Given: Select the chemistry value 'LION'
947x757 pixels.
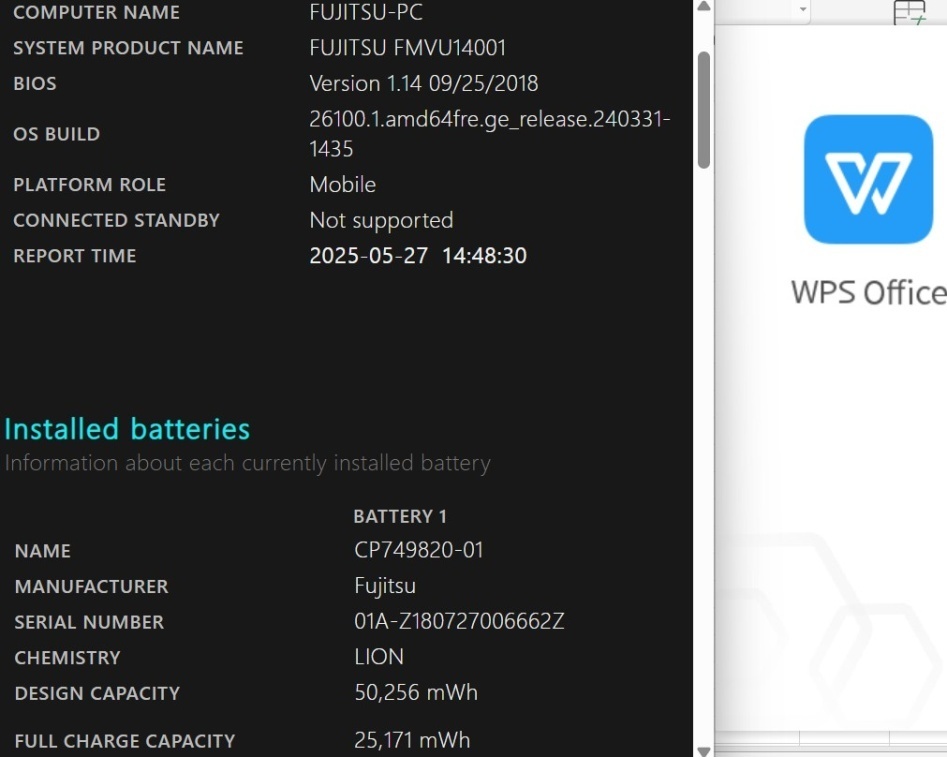Looking at the screenshot, I should [x=379, y=657].
